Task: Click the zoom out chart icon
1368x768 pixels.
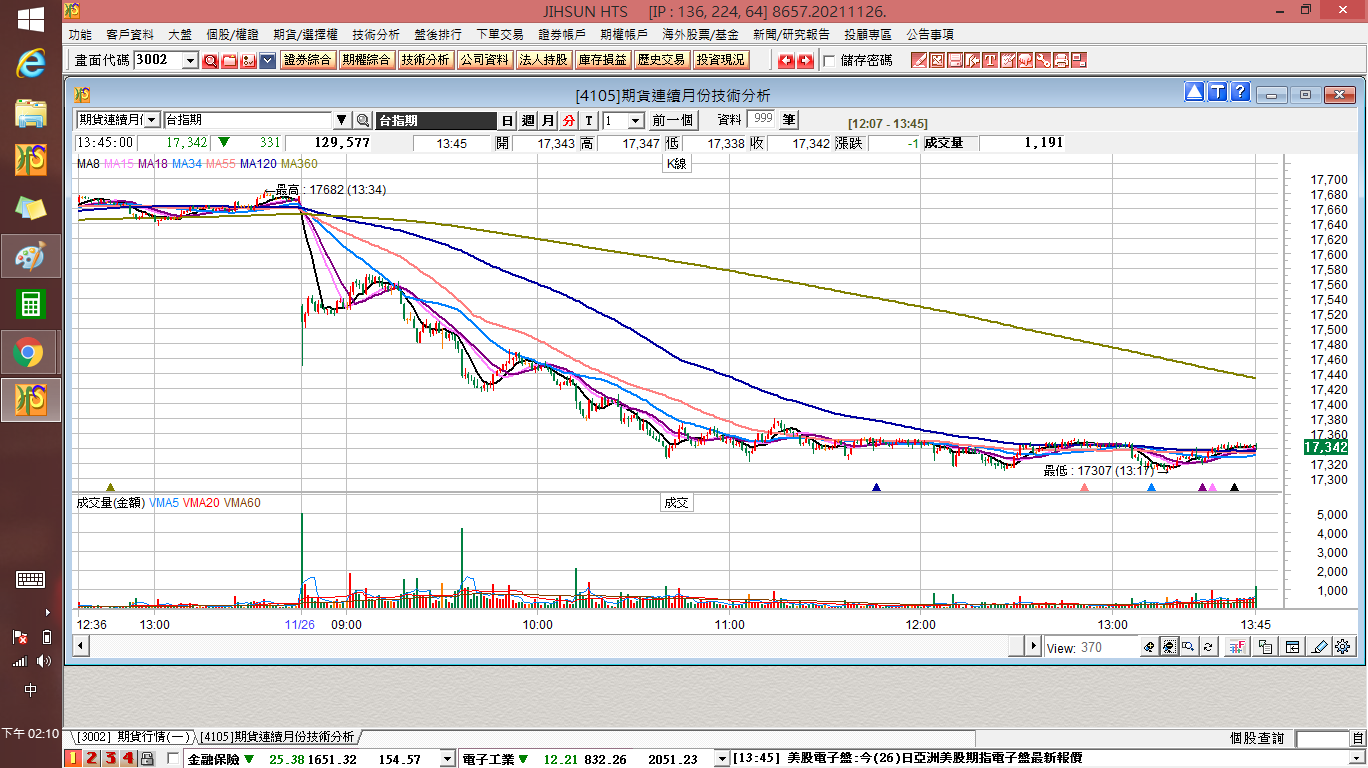Action: pos(1168,647)
